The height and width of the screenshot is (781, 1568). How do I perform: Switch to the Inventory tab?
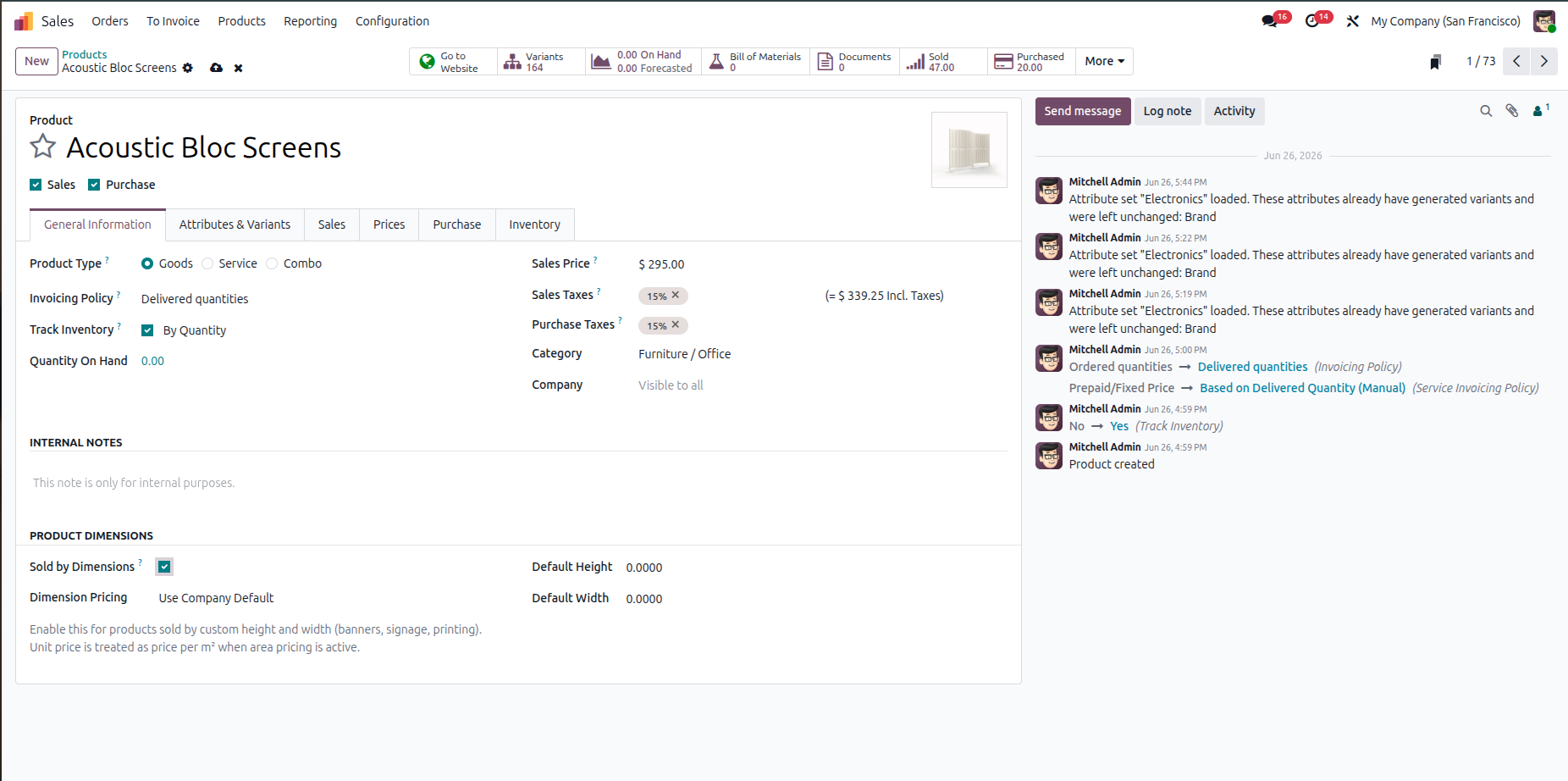(x=534, y=224)
